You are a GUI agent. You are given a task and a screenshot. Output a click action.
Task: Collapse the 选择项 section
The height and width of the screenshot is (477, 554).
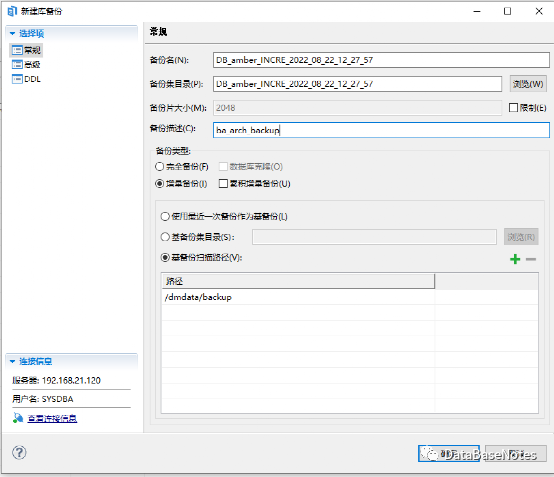(13, 34)
